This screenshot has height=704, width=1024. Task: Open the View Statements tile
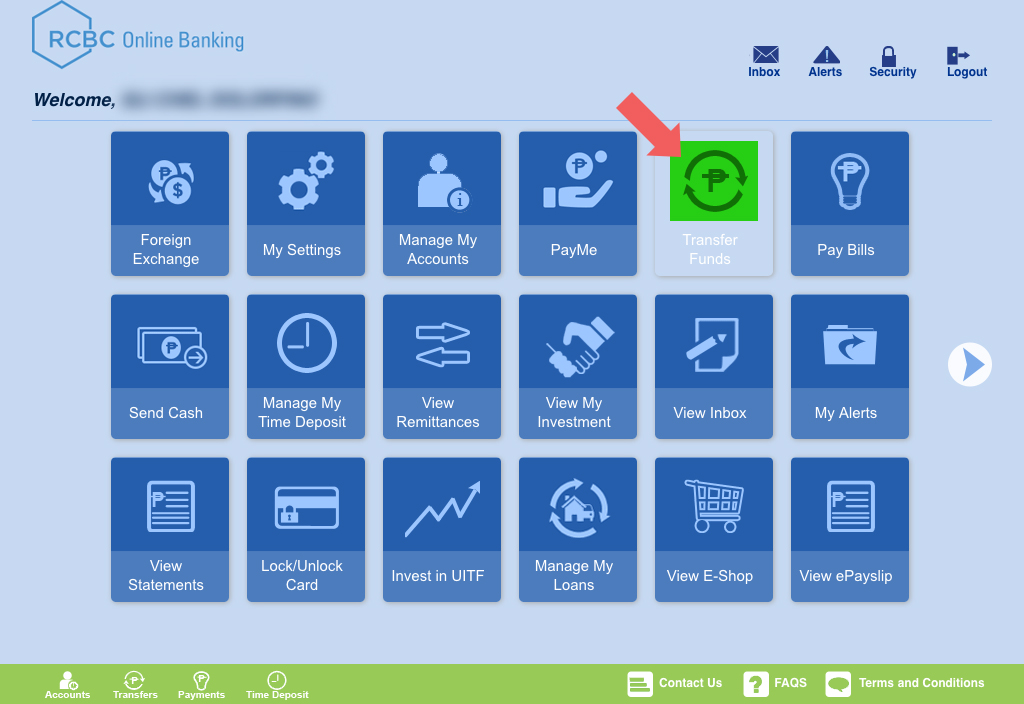[x=170, y=530]
